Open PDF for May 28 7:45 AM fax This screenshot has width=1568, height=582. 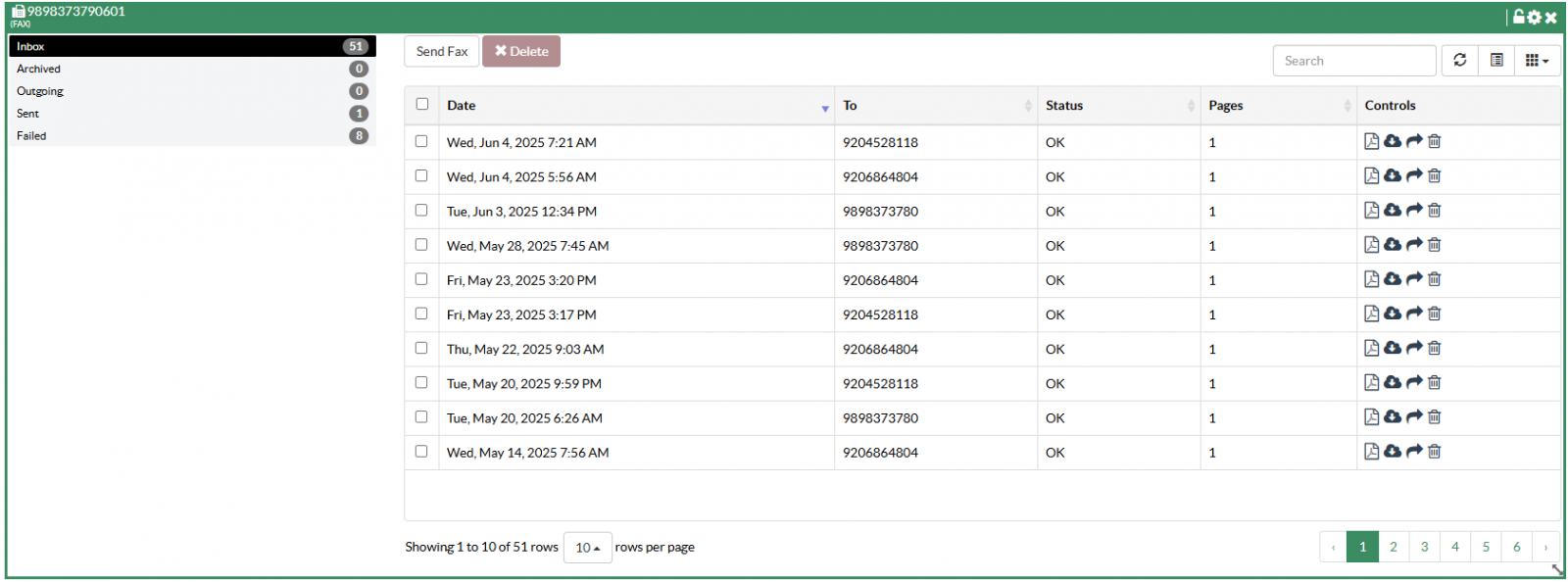1372,245
